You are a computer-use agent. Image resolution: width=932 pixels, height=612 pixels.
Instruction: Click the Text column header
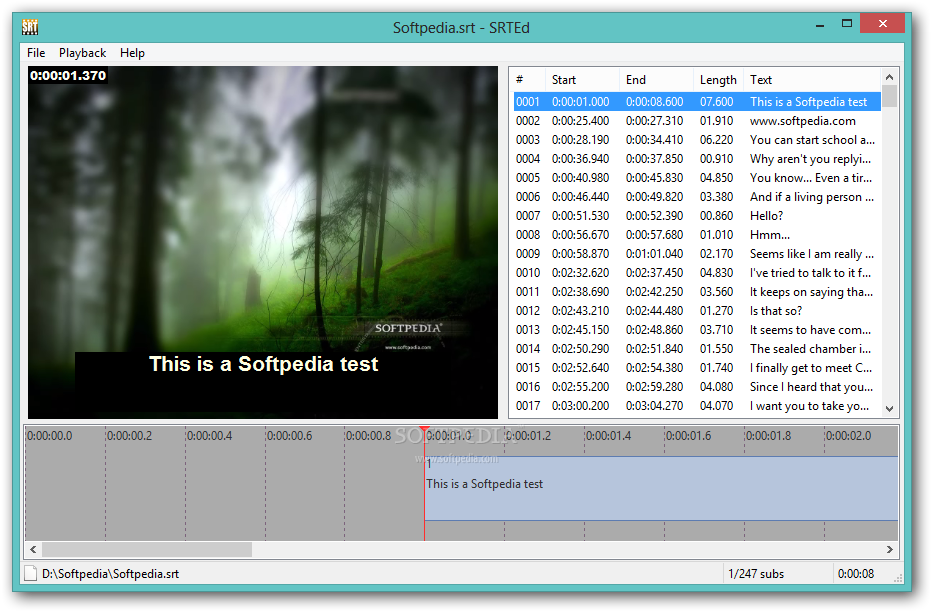point(812,80)
